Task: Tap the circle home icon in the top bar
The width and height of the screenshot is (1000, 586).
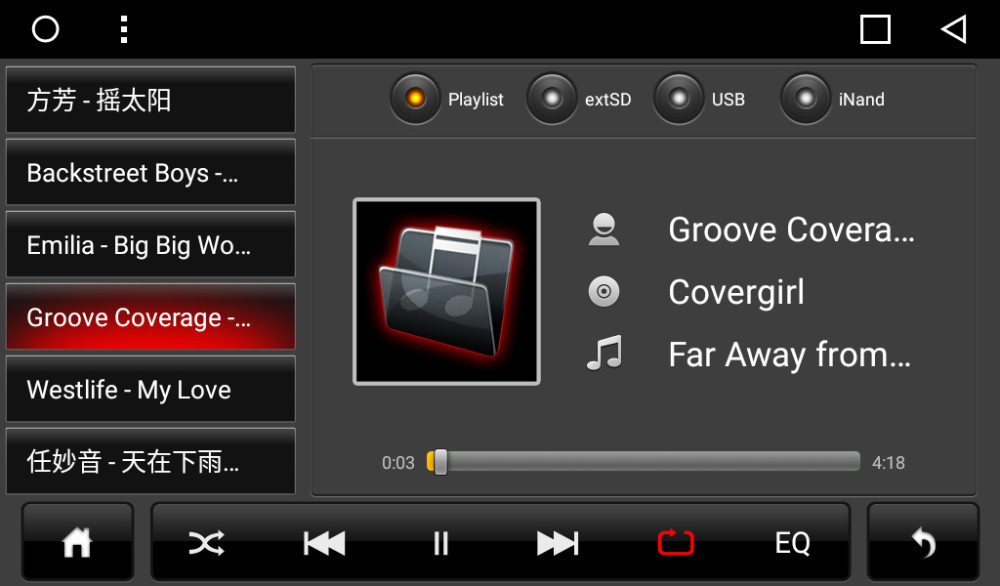Action: pos(45,29)
